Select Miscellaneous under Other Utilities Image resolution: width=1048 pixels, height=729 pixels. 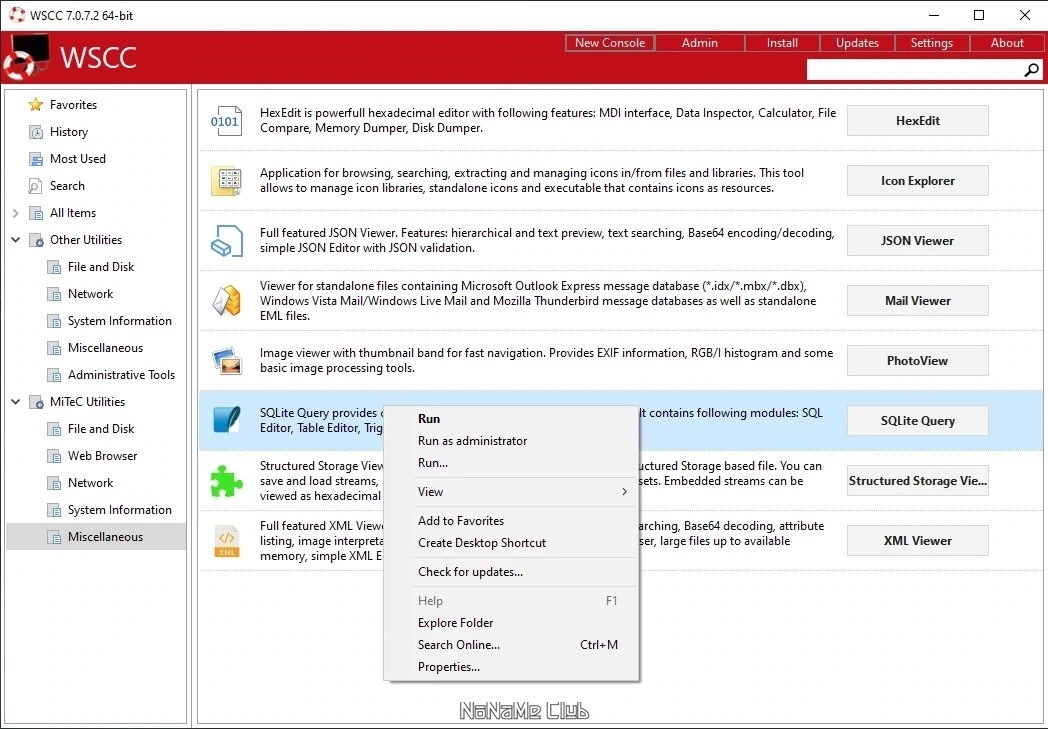tap(96, 348)
